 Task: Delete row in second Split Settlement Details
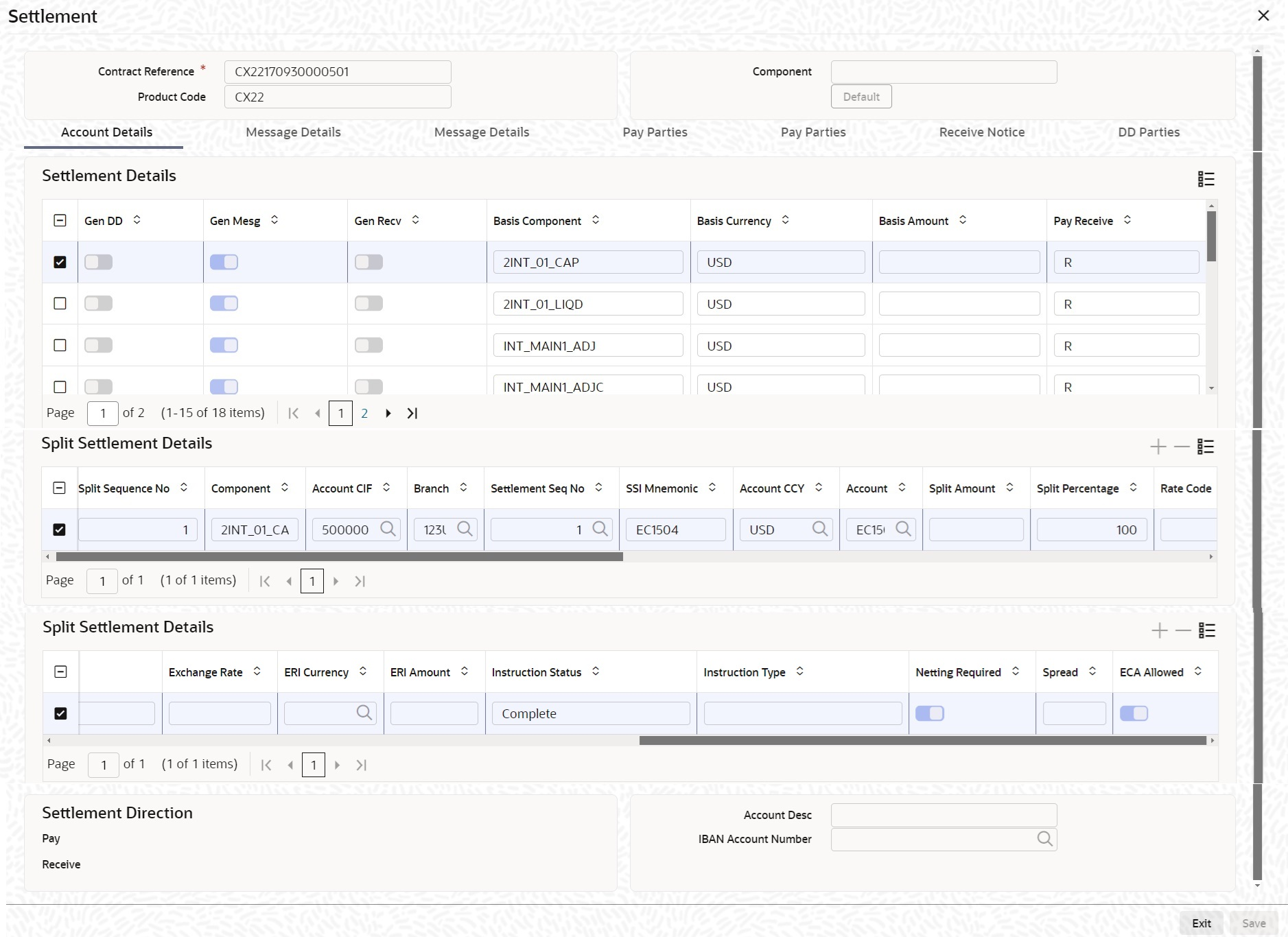(x=1183, y=630)
